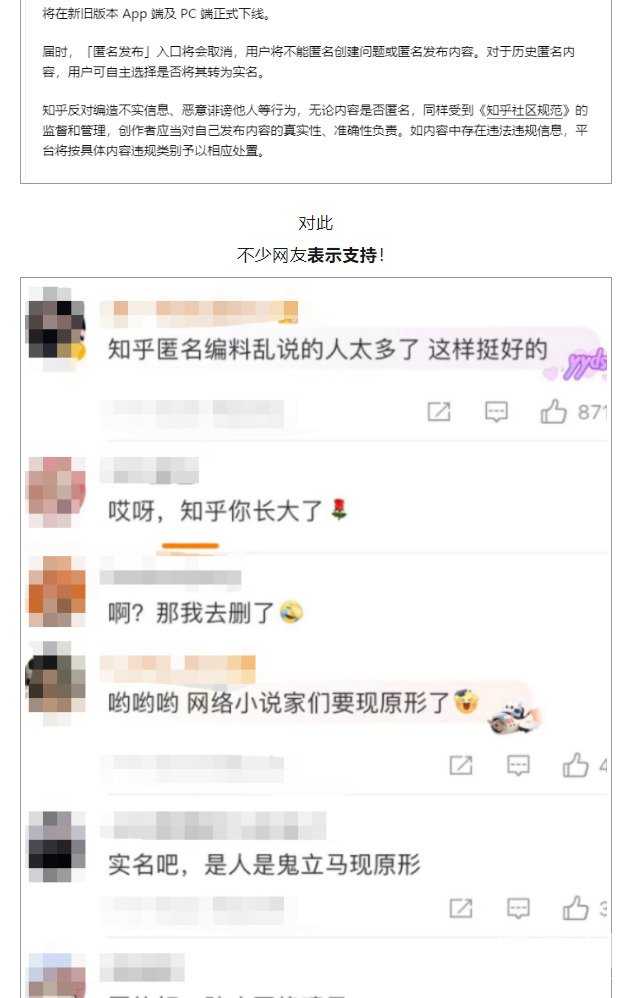Open the 知乎社区规范 link

point(524,110)
